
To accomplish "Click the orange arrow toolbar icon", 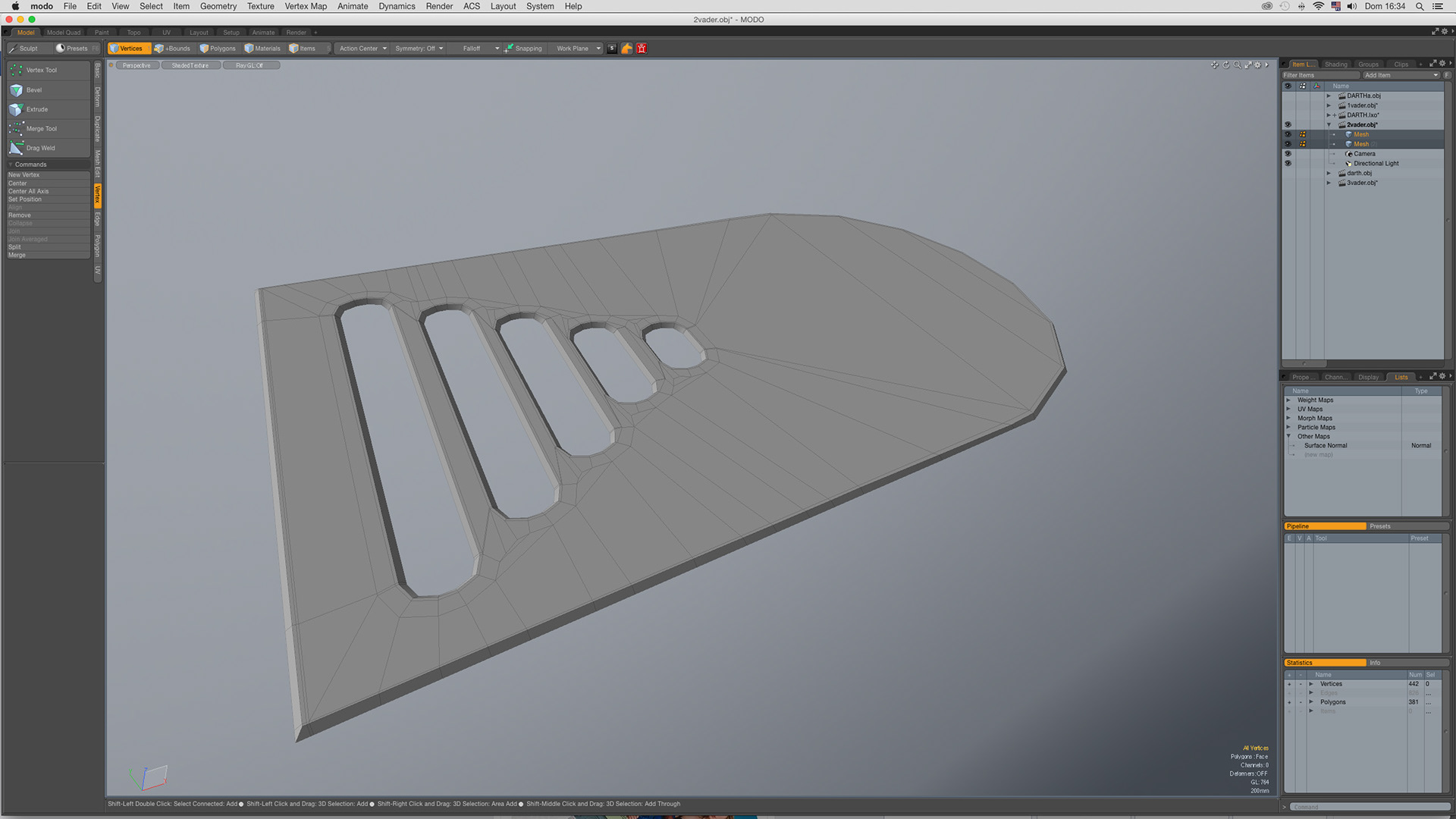I will (x=627, y=49).
